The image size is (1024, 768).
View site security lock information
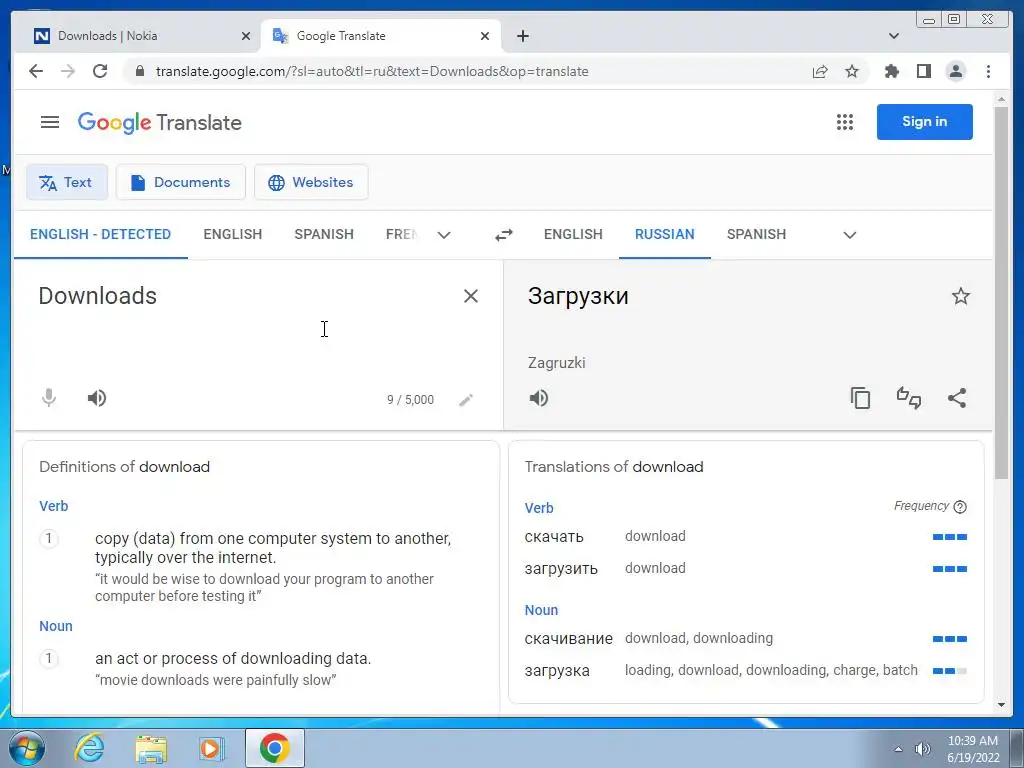coord(139,71)
